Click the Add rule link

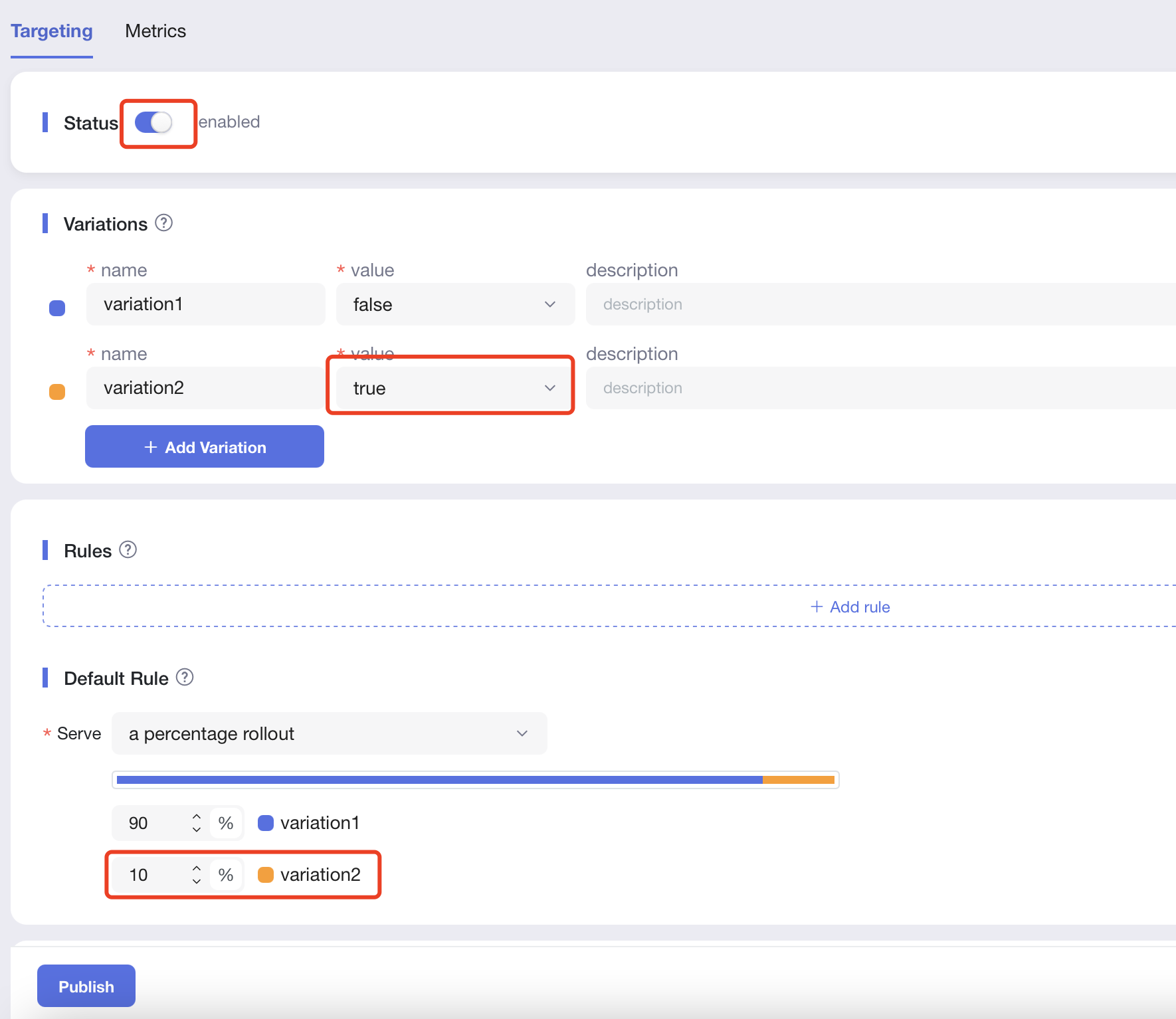[859, 606]
